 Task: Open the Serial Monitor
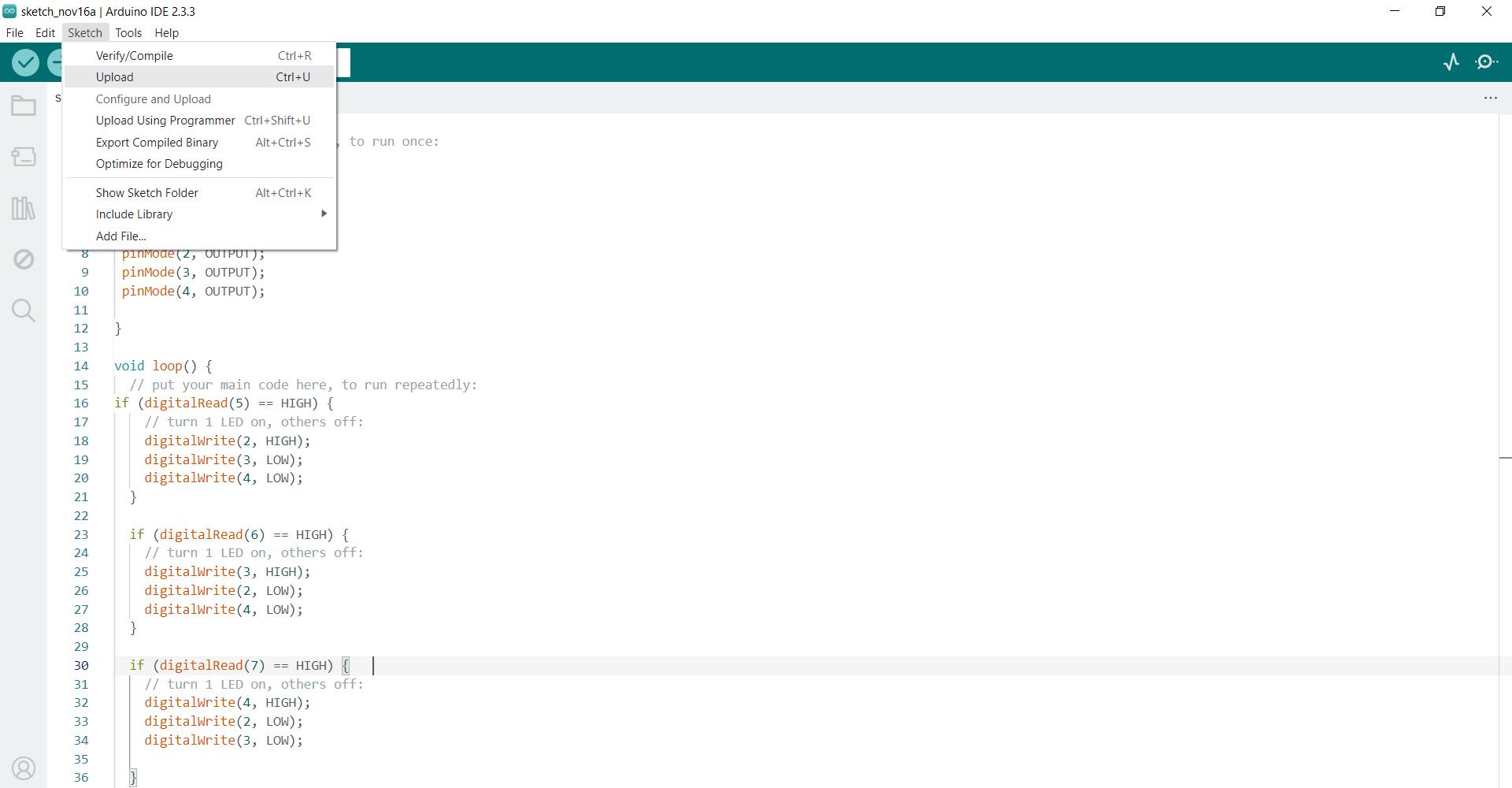click(x=1486, y=62)
